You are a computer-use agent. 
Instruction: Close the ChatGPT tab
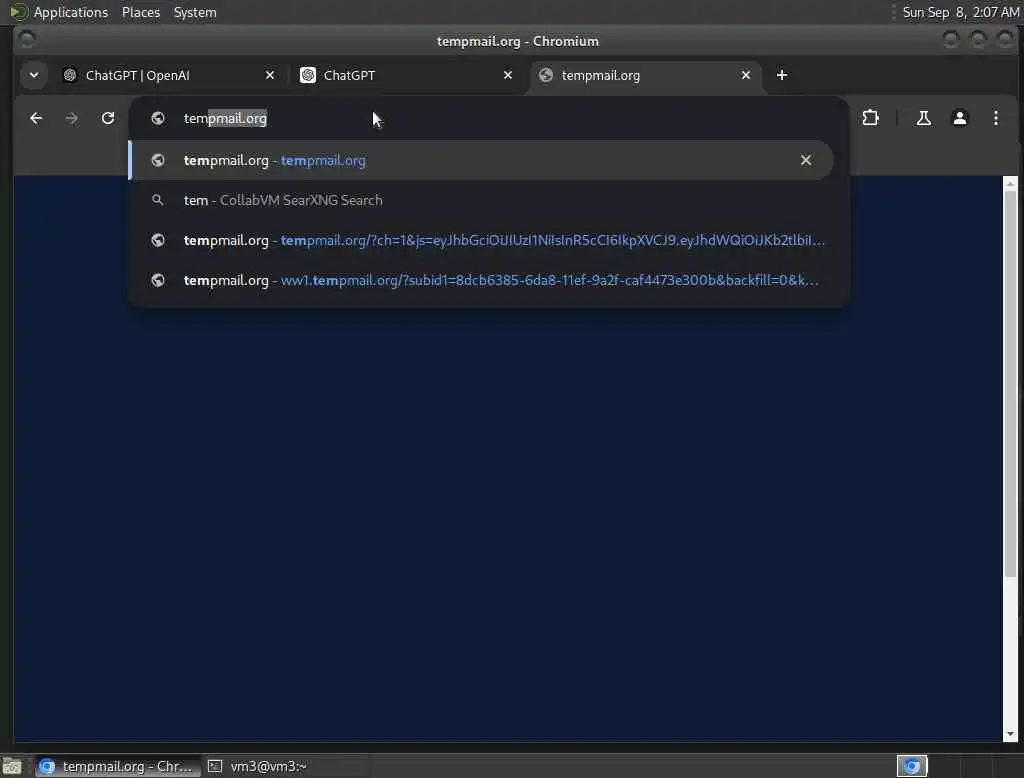point(507,75)
